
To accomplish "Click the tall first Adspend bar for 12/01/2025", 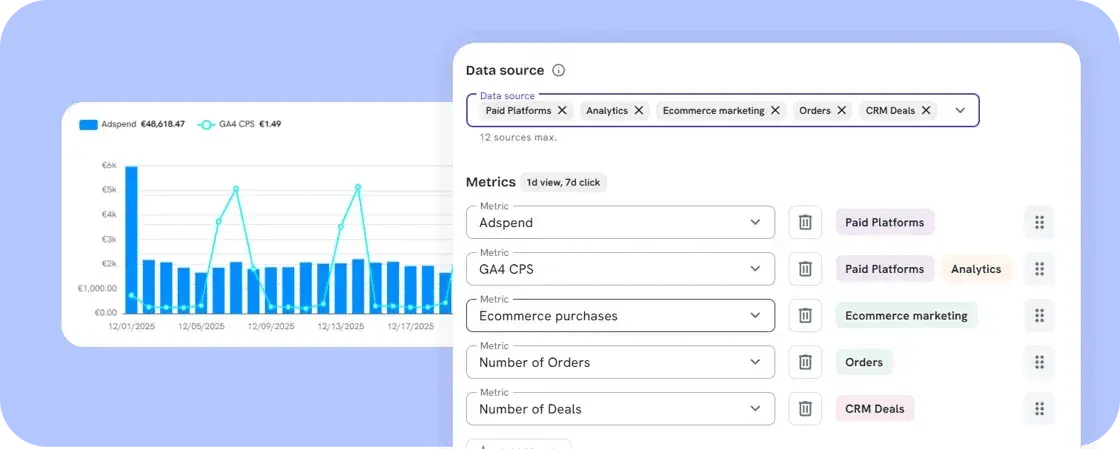I will tap(131, 240).
